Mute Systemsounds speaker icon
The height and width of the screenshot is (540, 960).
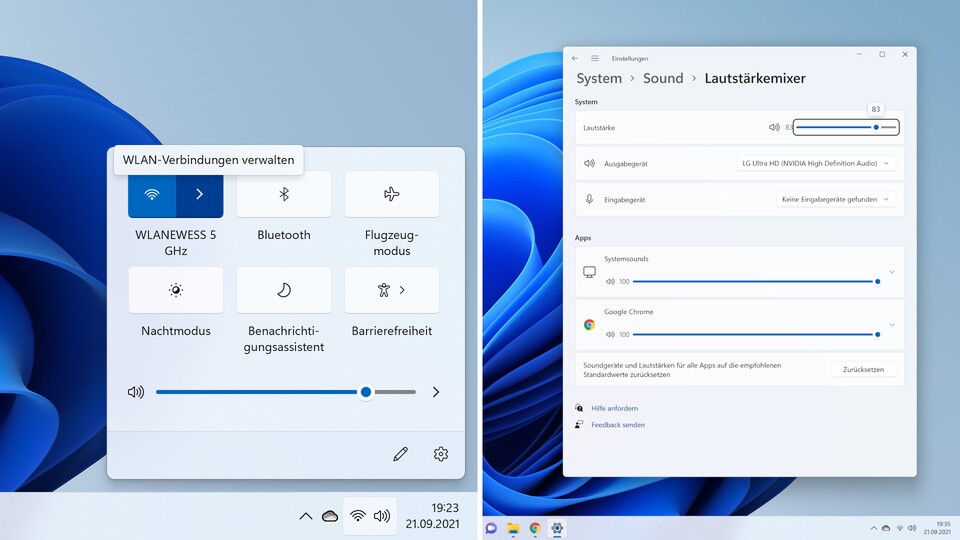click(x=610, y=282)
